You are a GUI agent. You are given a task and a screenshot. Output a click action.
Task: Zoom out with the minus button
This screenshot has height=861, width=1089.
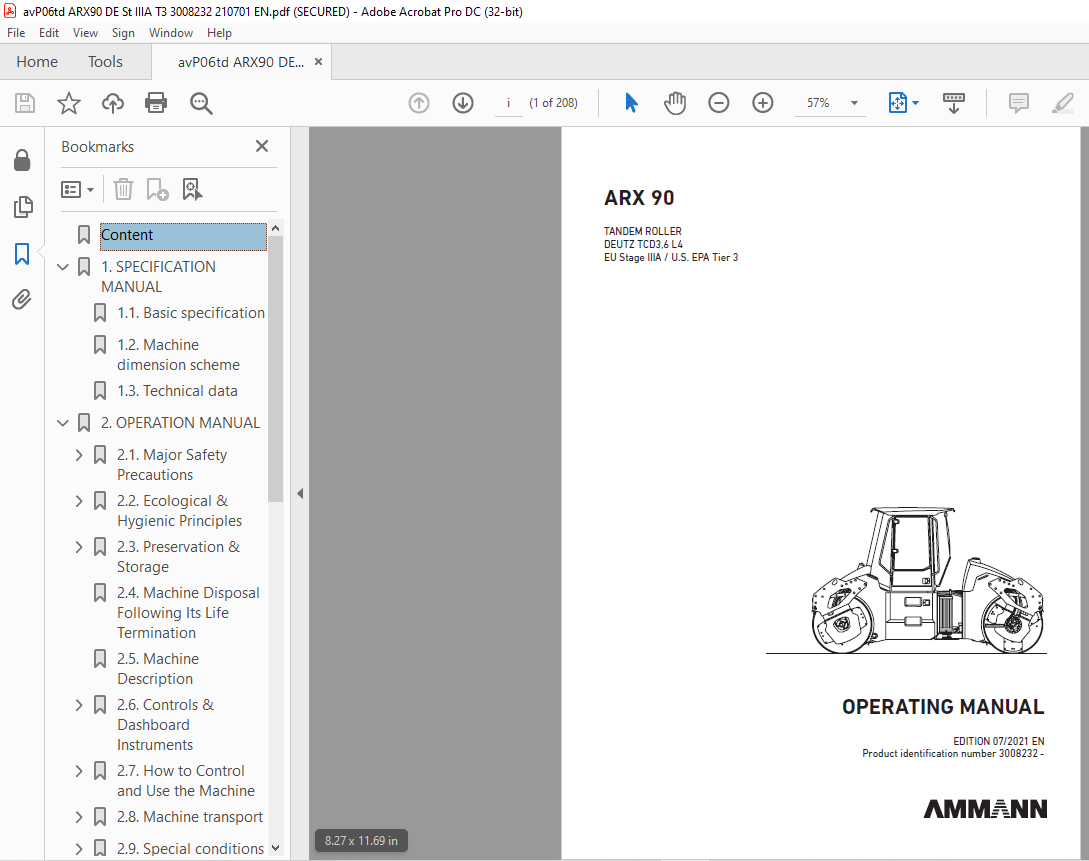click(x=719, y=103)
